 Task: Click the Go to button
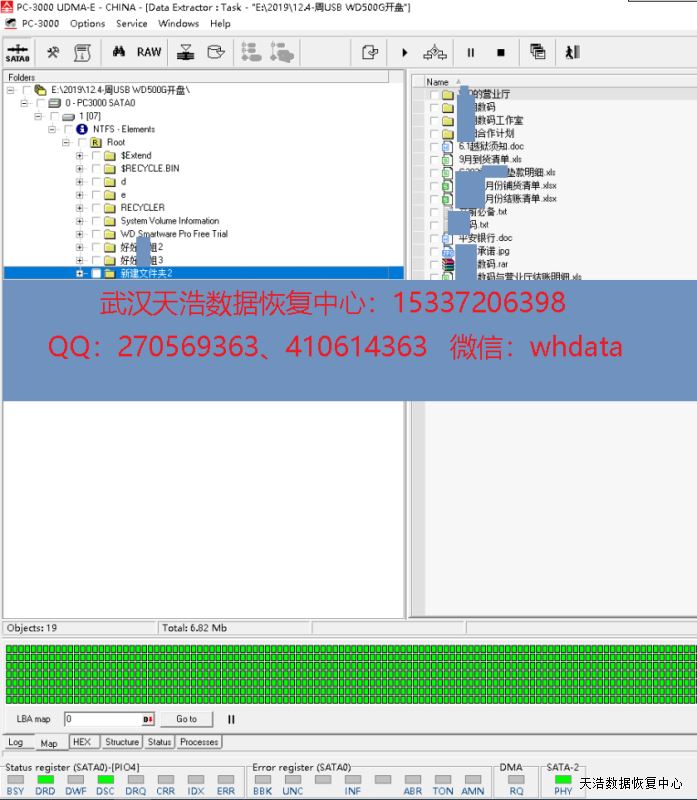pos(186,719)
